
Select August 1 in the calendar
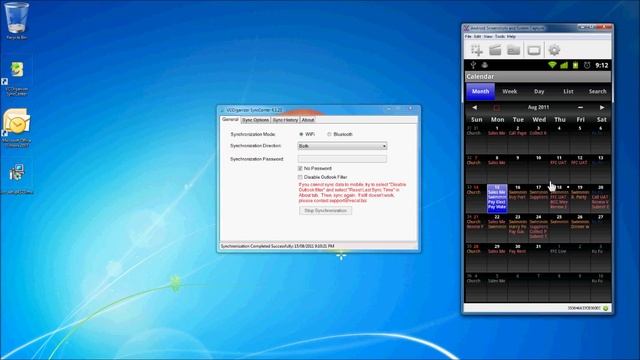click(x=497, y=139)
